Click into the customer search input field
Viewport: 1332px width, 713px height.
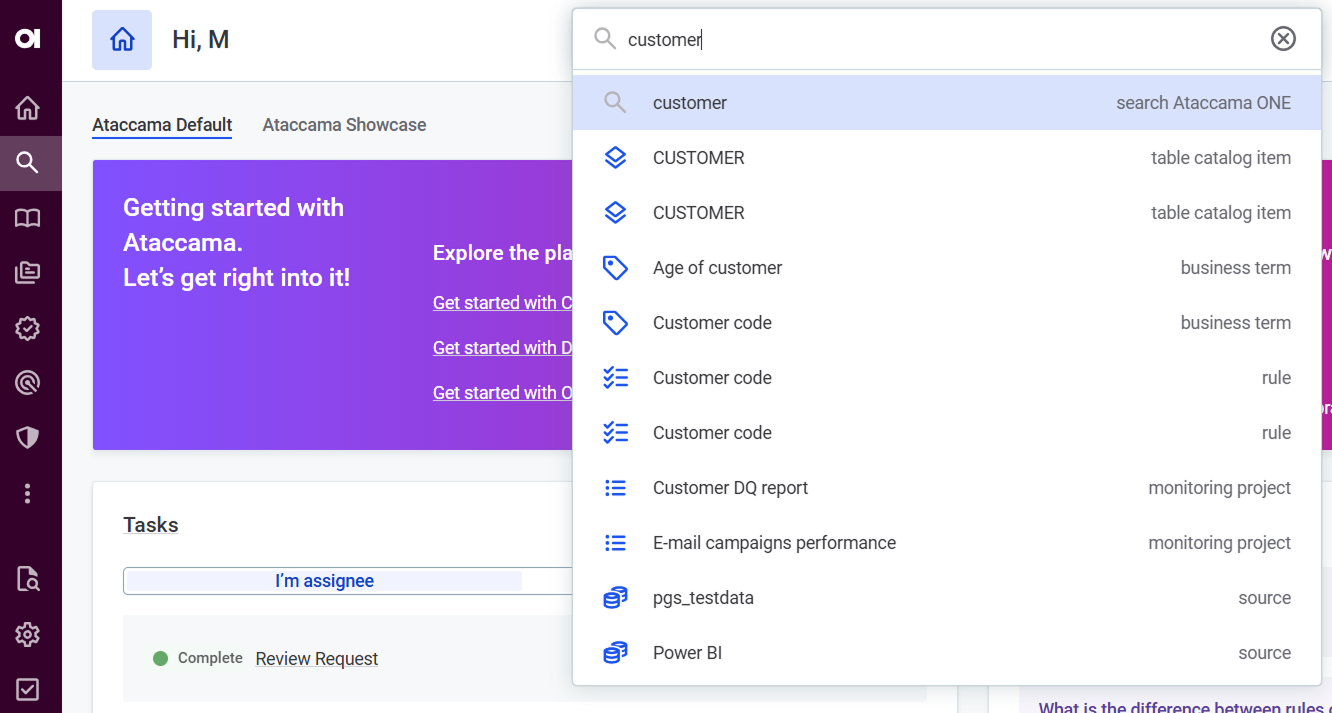click(940, 40)
